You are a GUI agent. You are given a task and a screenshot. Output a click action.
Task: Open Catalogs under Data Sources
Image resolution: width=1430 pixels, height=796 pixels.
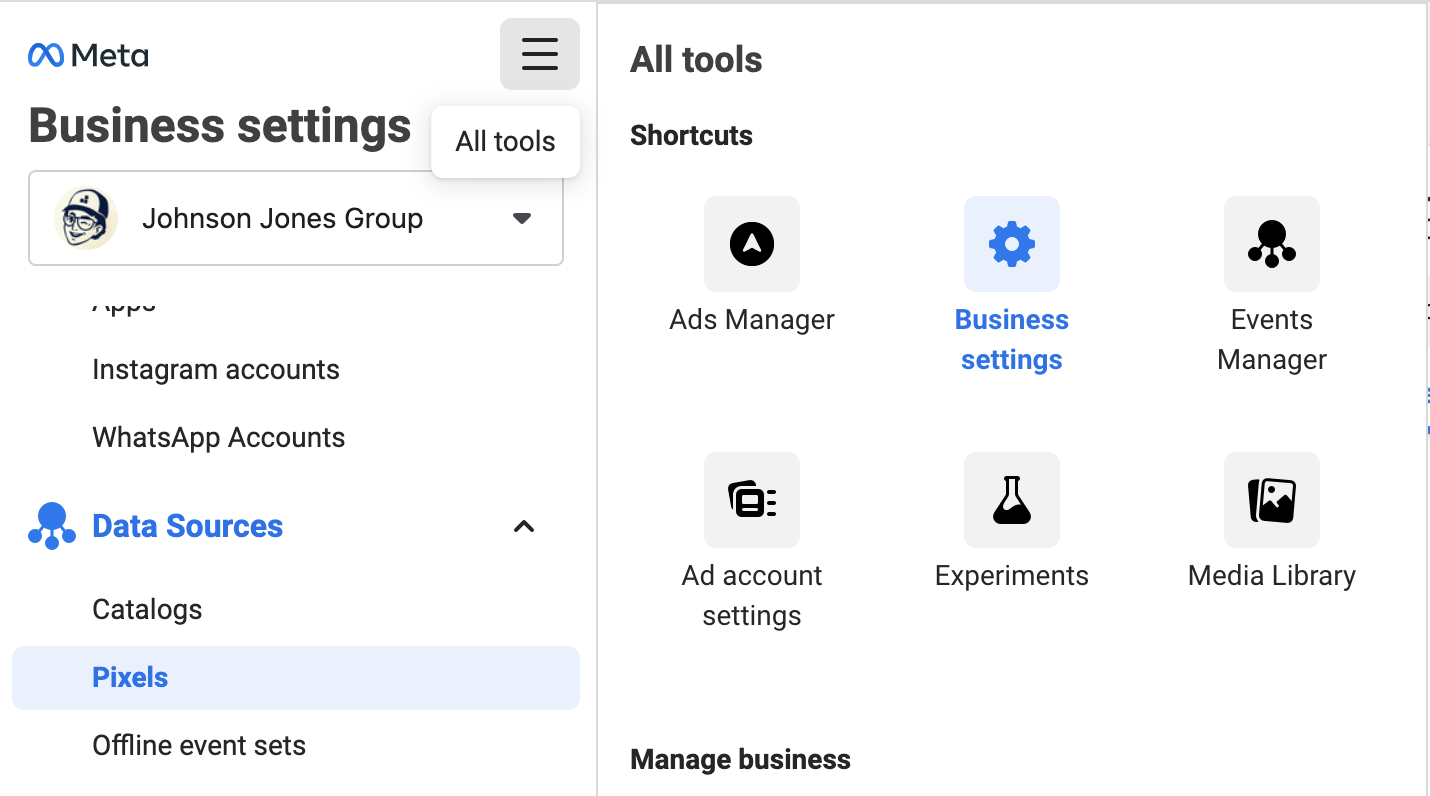pos(147,610)
